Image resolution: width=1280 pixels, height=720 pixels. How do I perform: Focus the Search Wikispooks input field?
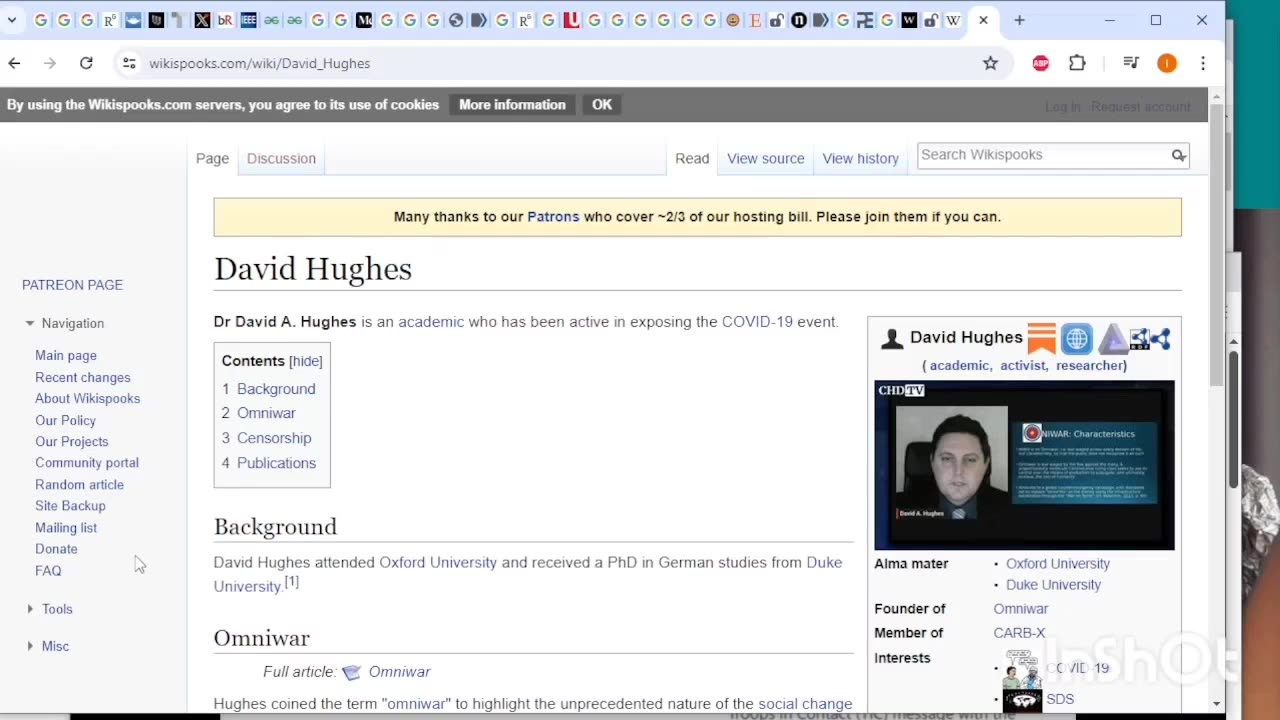point(1043,155)
